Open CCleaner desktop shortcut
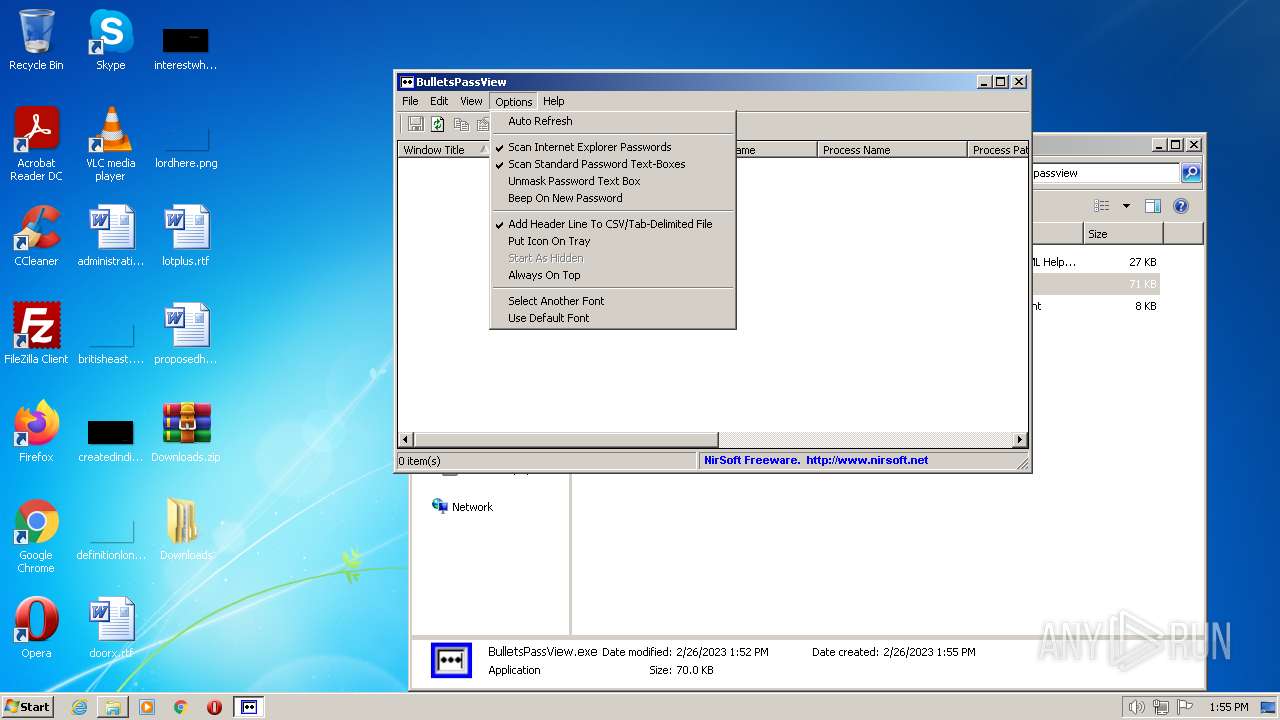This screenshot has width=1280, height=720. point(36,236)
